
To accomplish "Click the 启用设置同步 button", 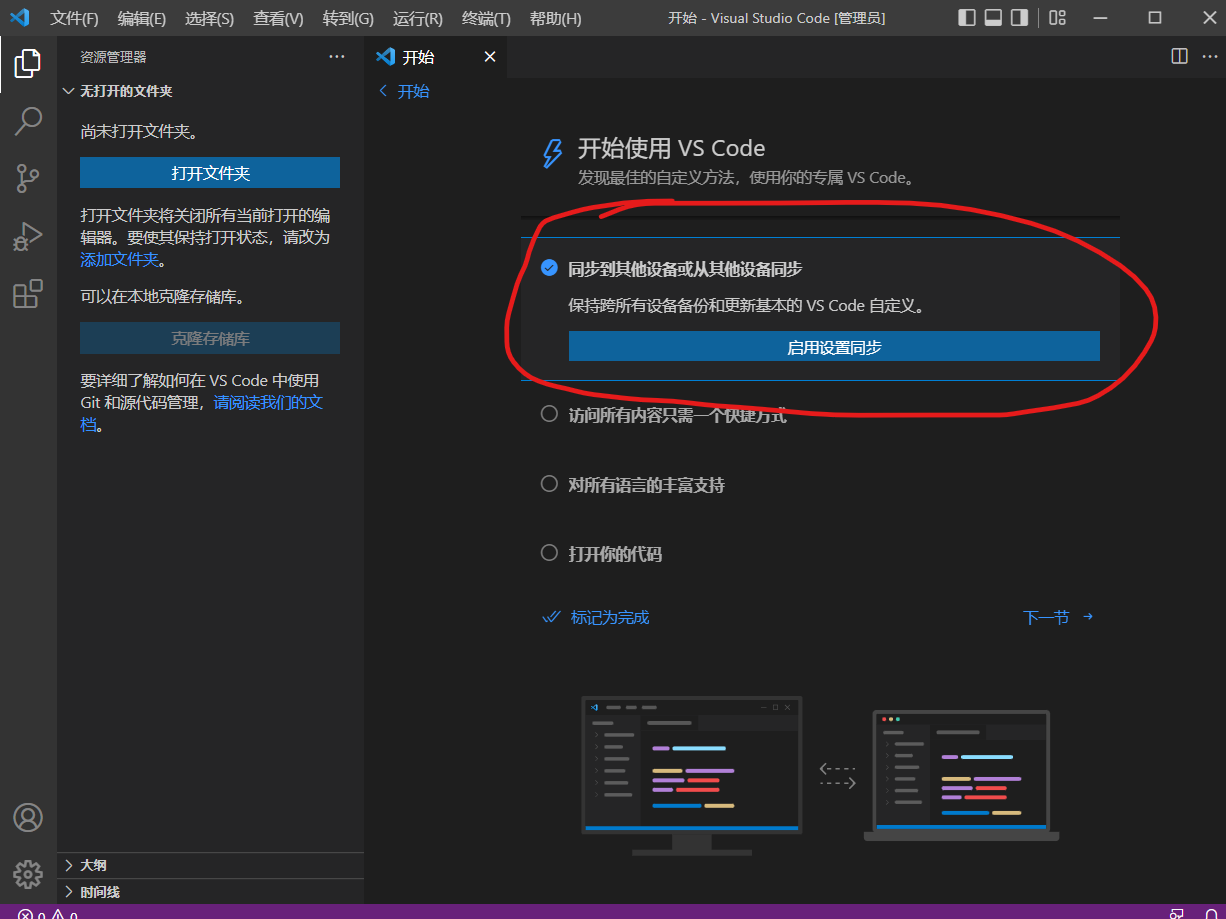I will click(834, 347).
